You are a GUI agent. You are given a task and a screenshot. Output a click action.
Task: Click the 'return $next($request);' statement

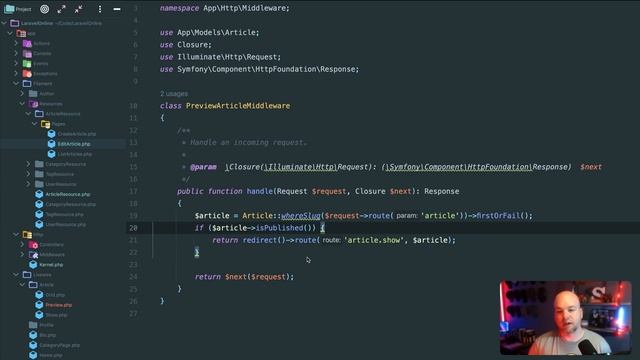tap(244, 277)
